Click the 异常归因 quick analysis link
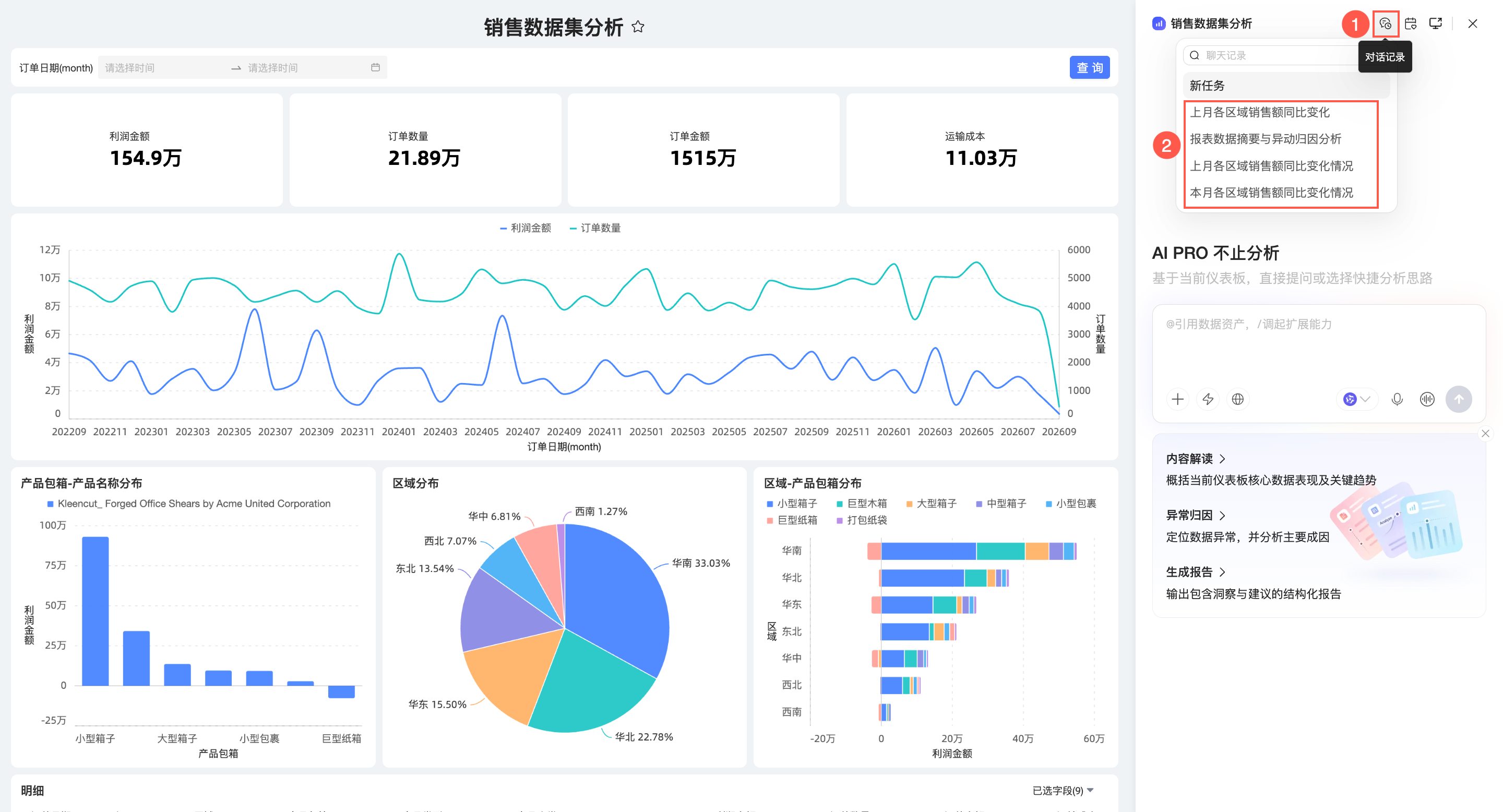1503x812 pixels. click(x=1195, y=516)
